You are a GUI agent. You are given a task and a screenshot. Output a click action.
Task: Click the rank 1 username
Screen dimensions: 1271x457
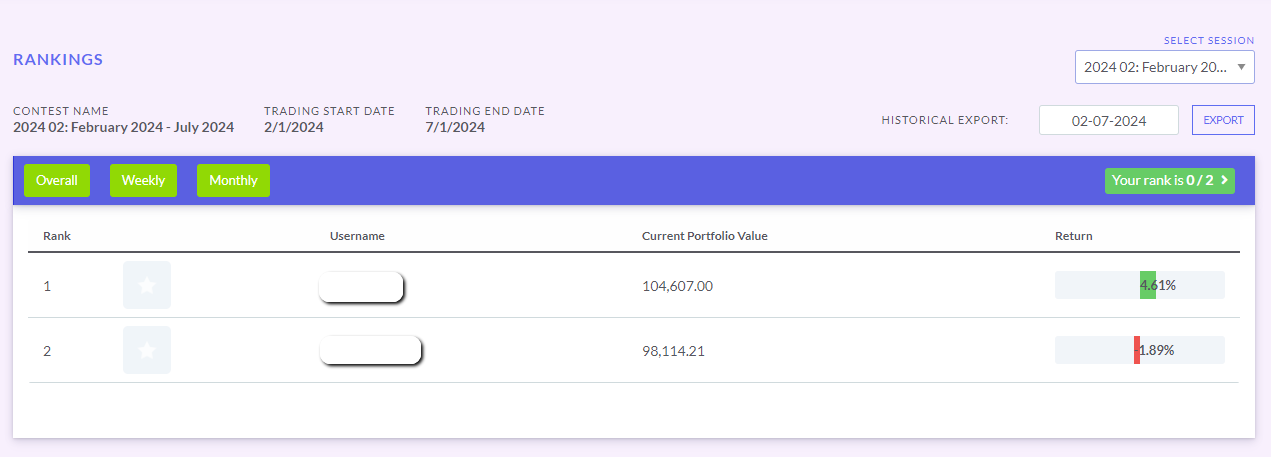coord(360,286)
